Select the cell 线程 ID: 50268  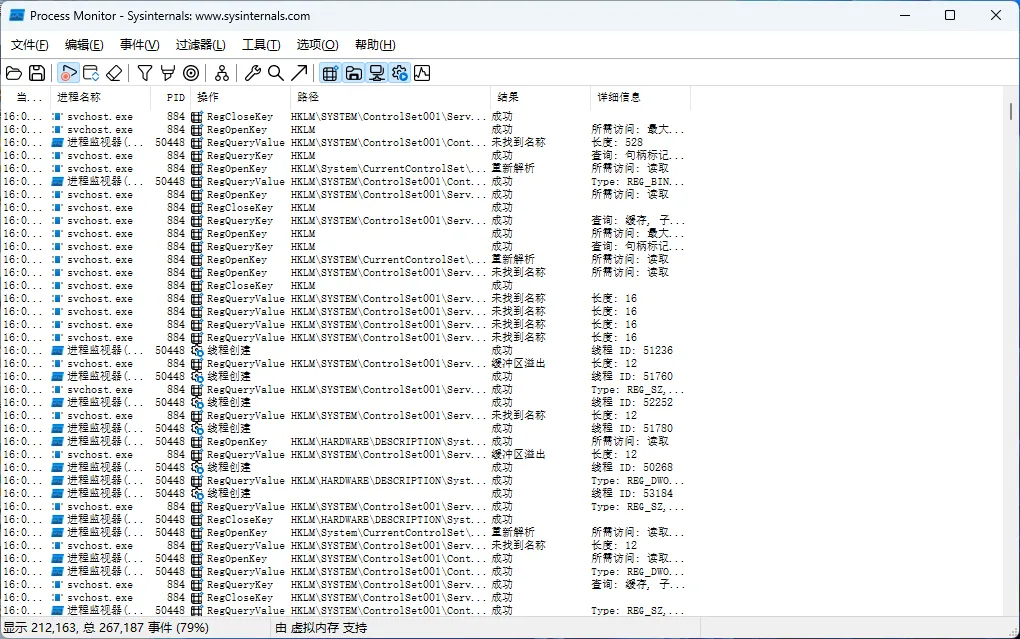click(x=632, y=468)
